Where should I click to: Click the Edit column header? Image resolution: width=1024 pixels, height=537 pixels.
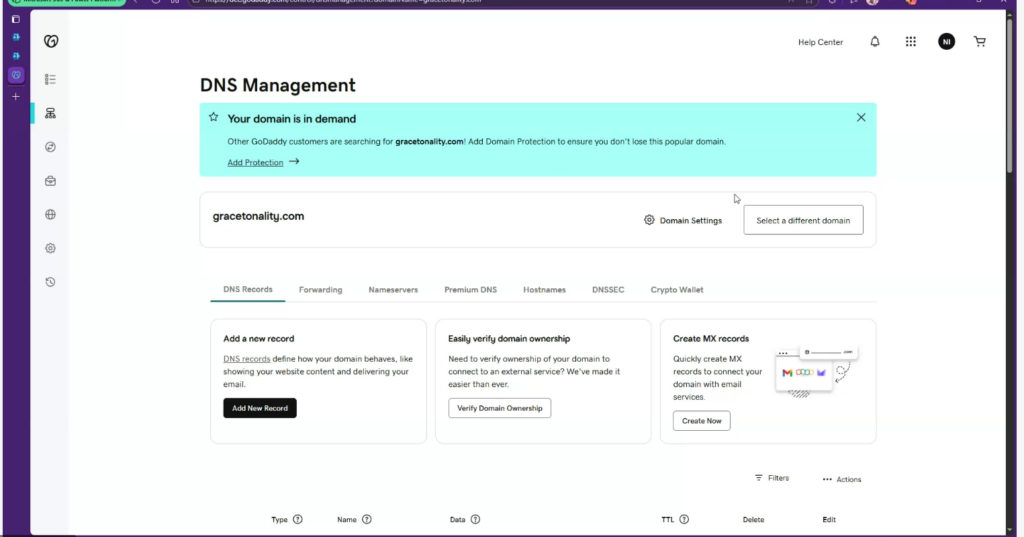click(x=829, y=519)
